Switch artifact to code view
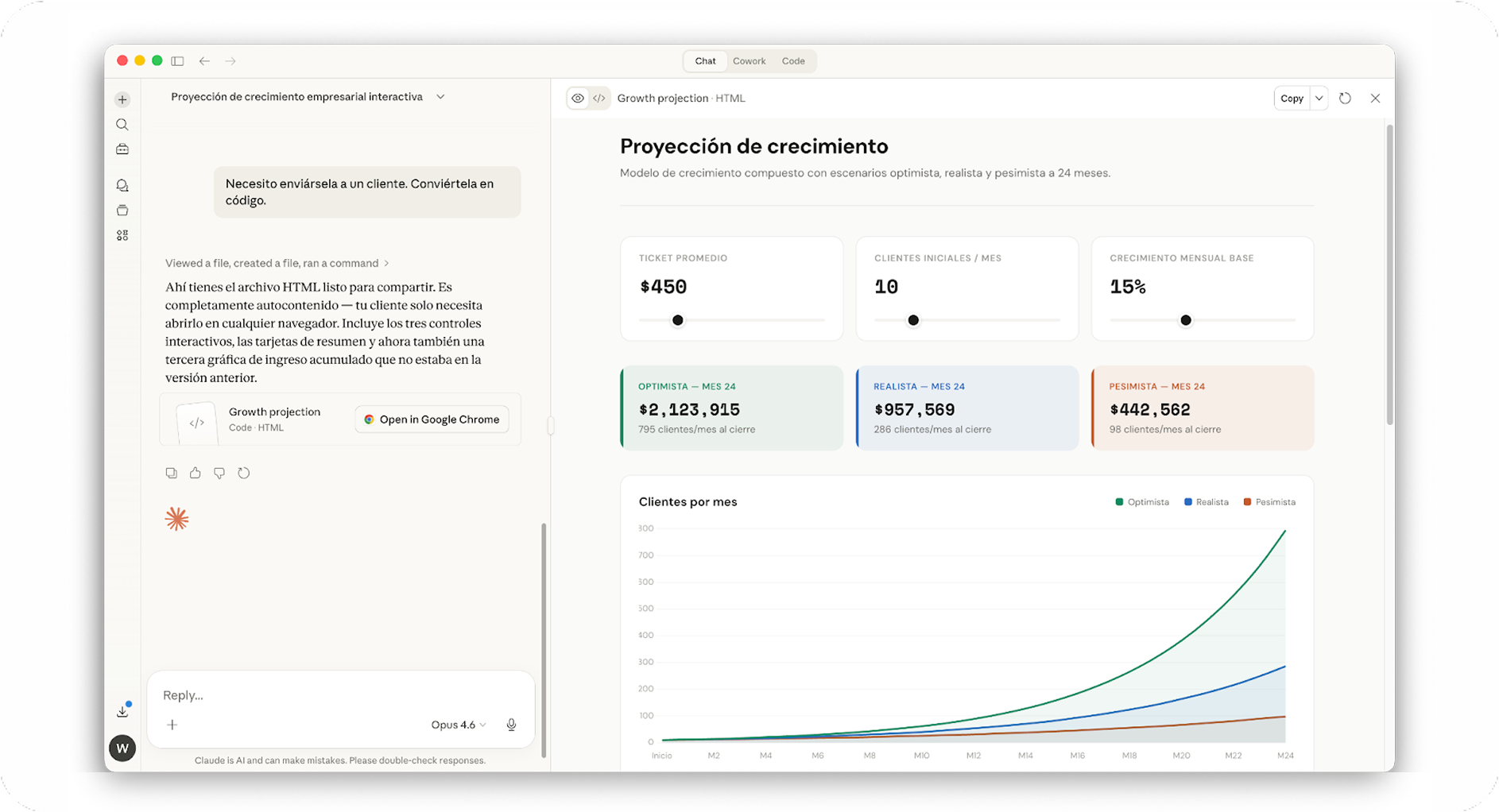Viewport: 1499px width, 812px height. [599, 99]
